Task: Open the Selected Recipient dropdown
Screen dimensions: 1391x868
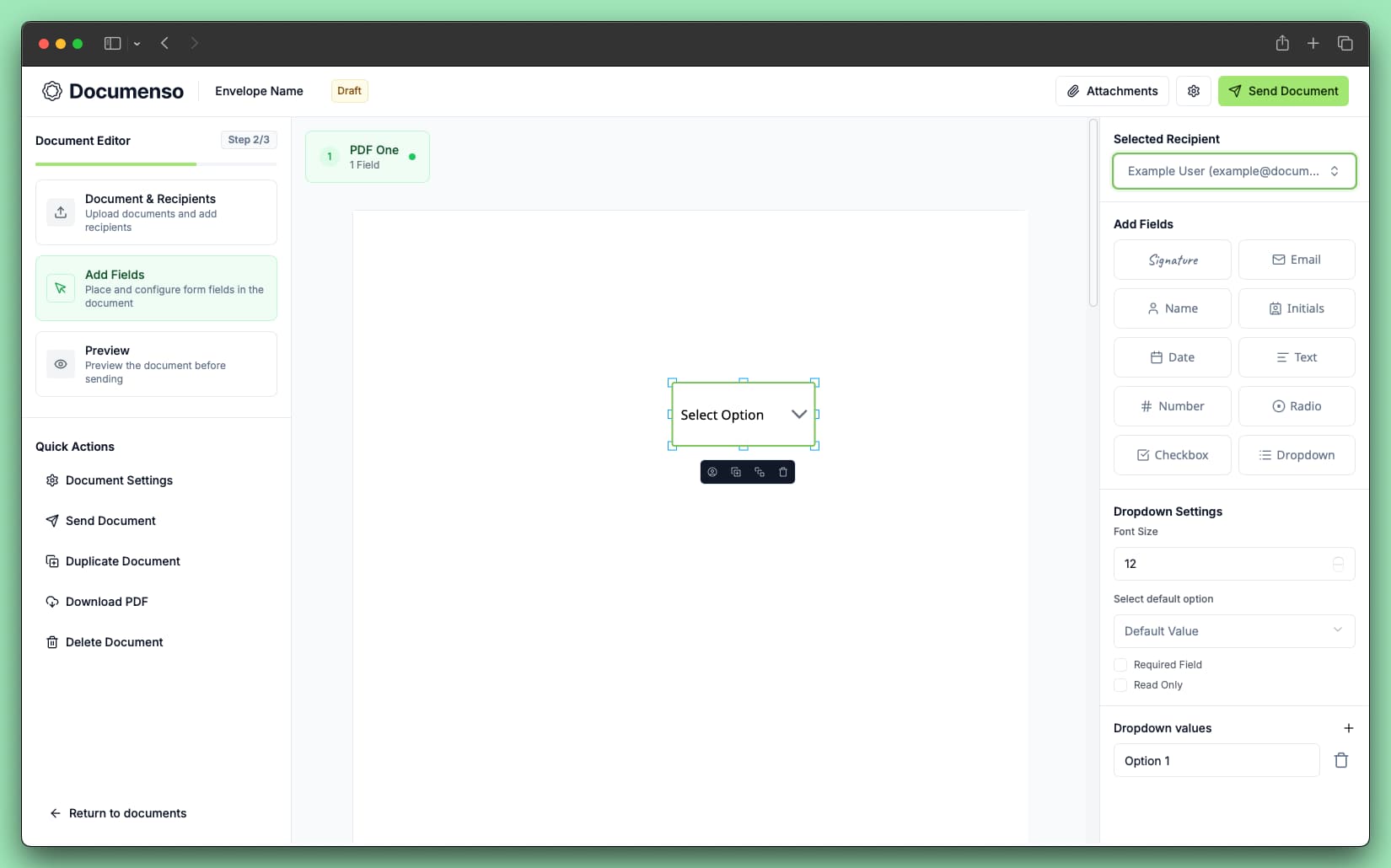Action: (1233, 170)
